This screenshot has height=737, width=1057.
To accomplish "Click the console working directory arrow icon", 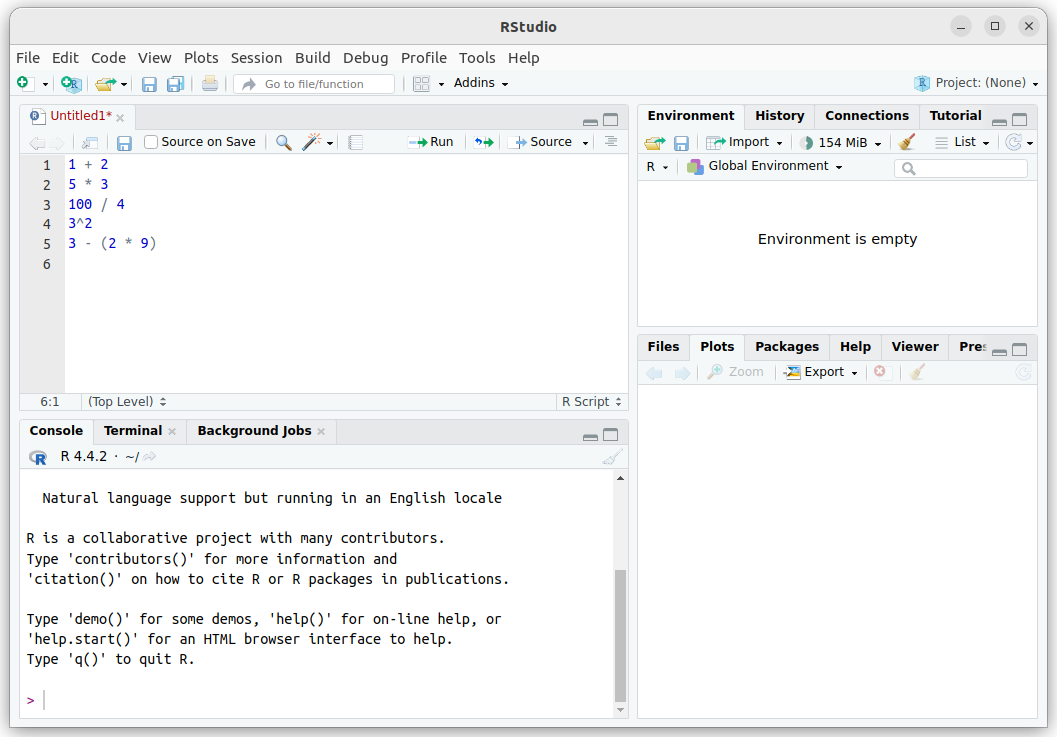I will pyautogui.click(x=150, y=456).
